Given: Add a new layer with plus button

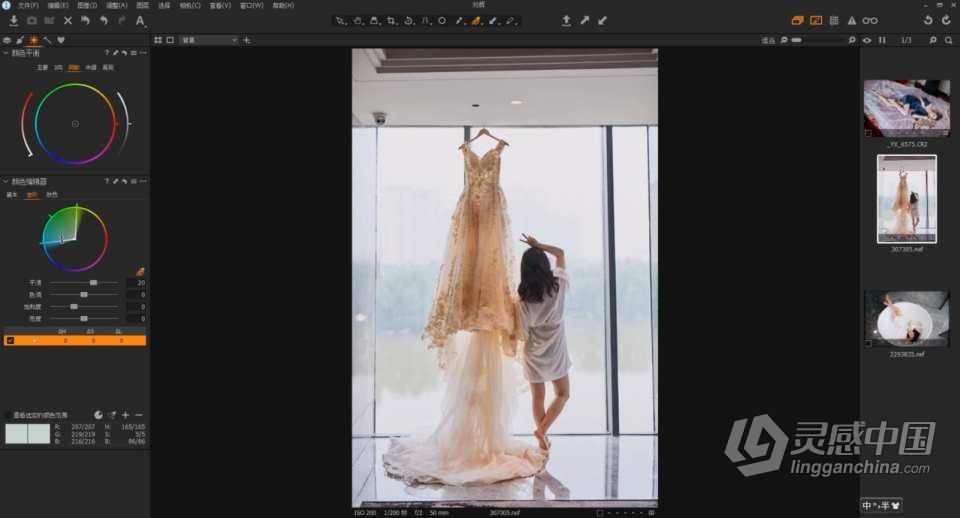Looking at the screenshot, I should pos(247,40).
